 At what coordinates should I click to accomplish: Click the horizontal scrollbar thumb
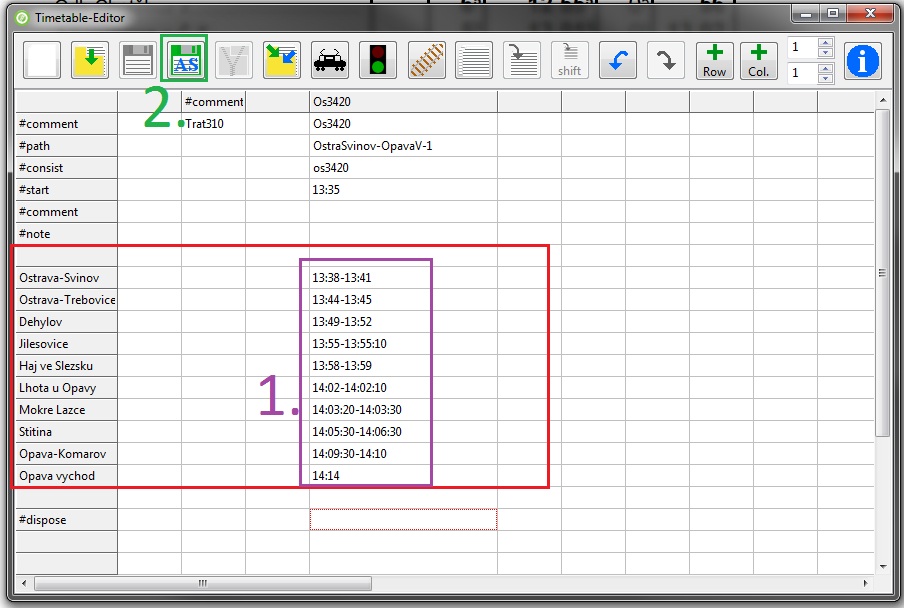[276, 583]
